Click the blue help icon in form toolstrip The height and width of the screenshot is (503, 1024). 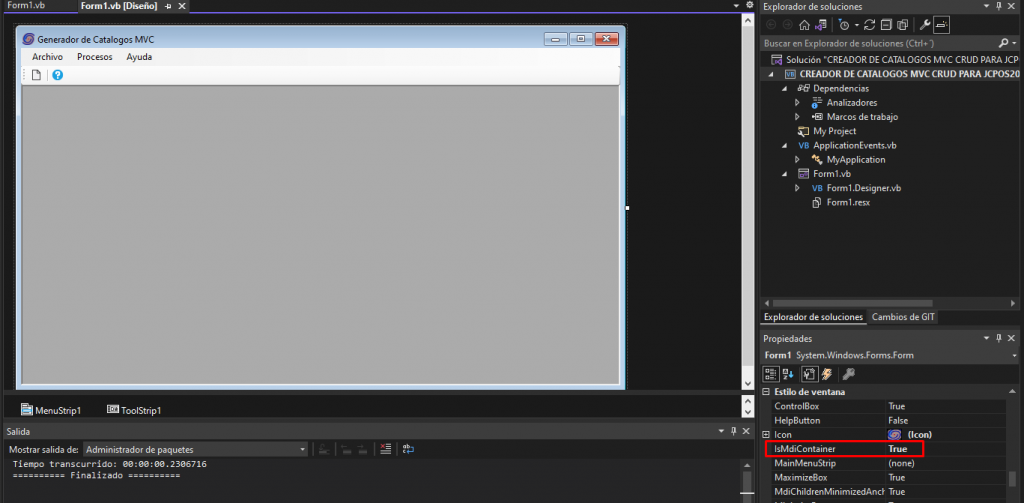click(x=57, y=76)
